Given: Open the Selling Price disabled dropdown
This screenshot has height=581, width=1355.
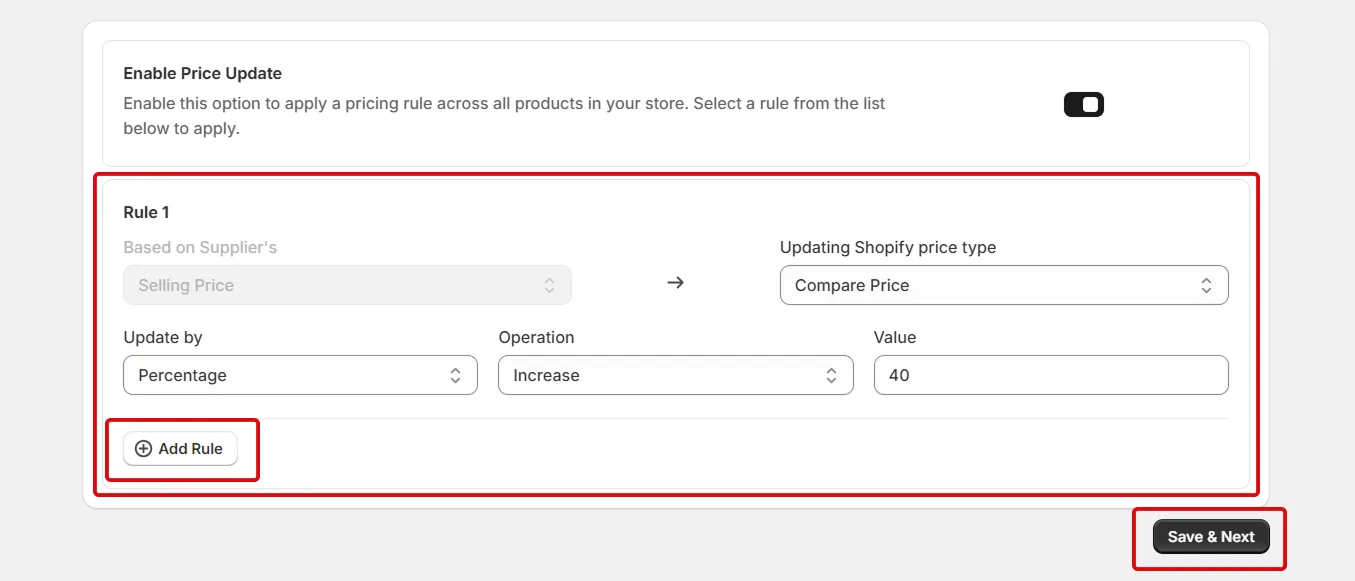Looking at the screenshot, I should tap(347, 285).
